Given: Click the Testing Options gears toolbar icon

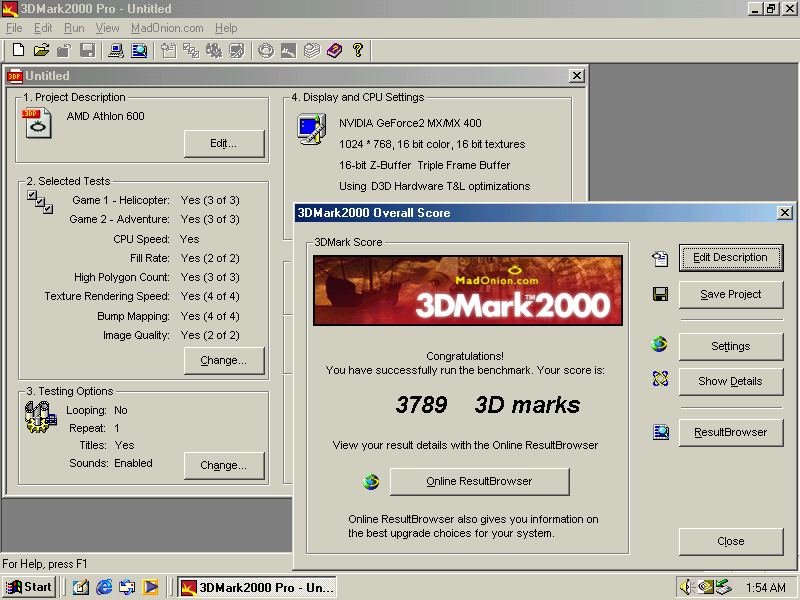Looking at the screenshot, I should coord(214,50).
